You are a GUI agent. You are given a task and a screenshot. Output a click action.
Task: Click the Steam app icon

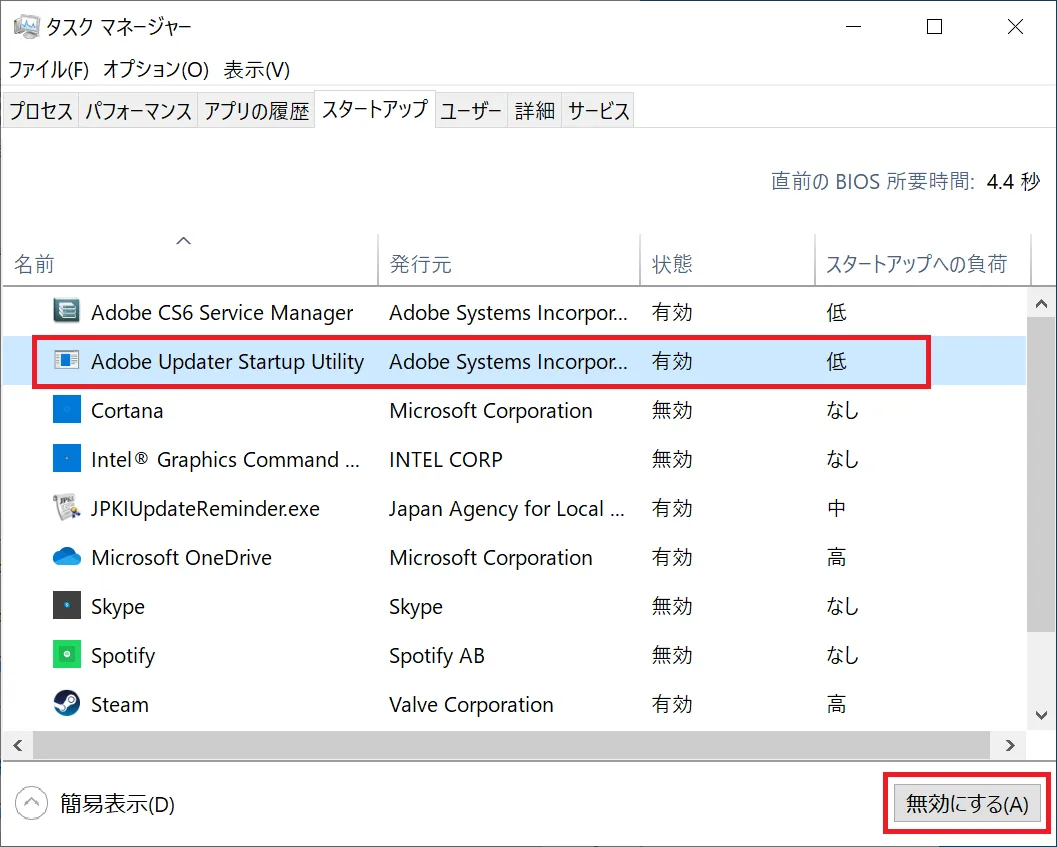pyautogui.click(x=67, y=703)
